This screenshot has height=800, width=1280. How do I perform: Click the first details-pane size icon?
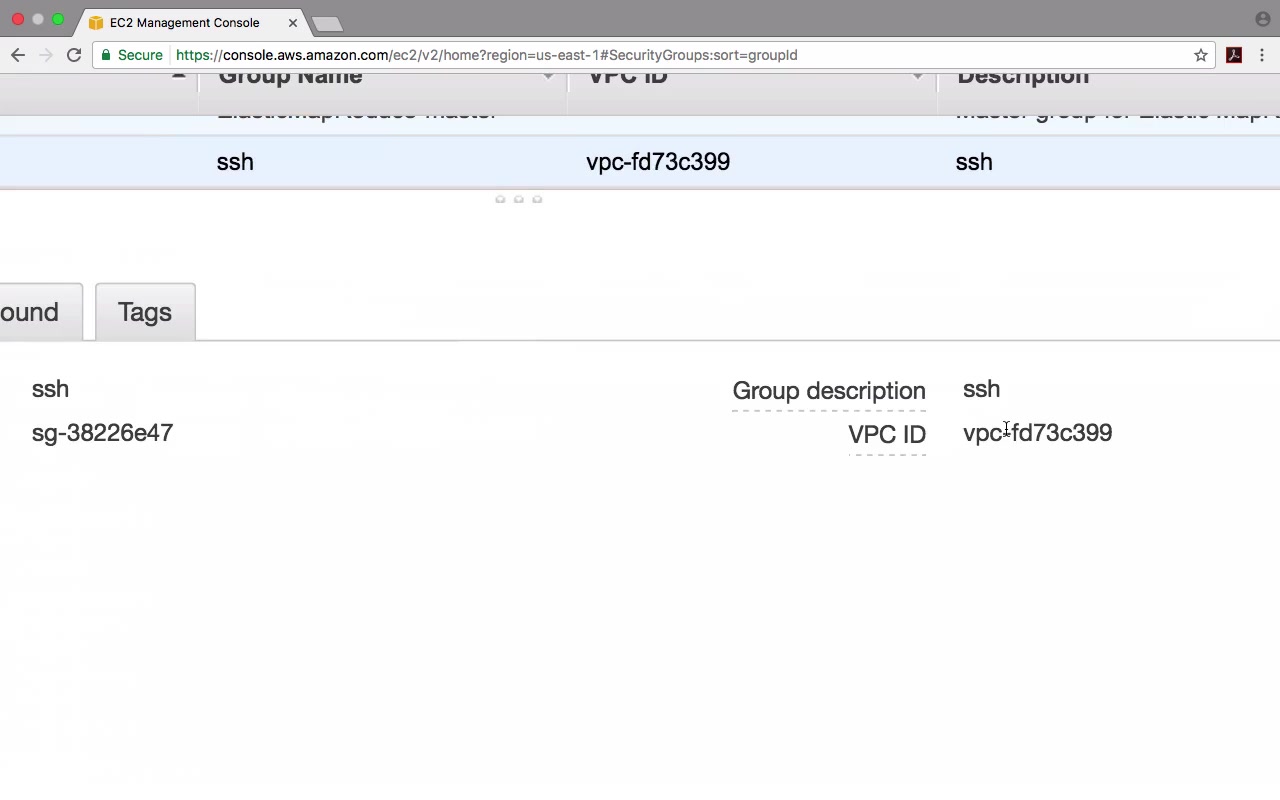click(x=500, y=199)
